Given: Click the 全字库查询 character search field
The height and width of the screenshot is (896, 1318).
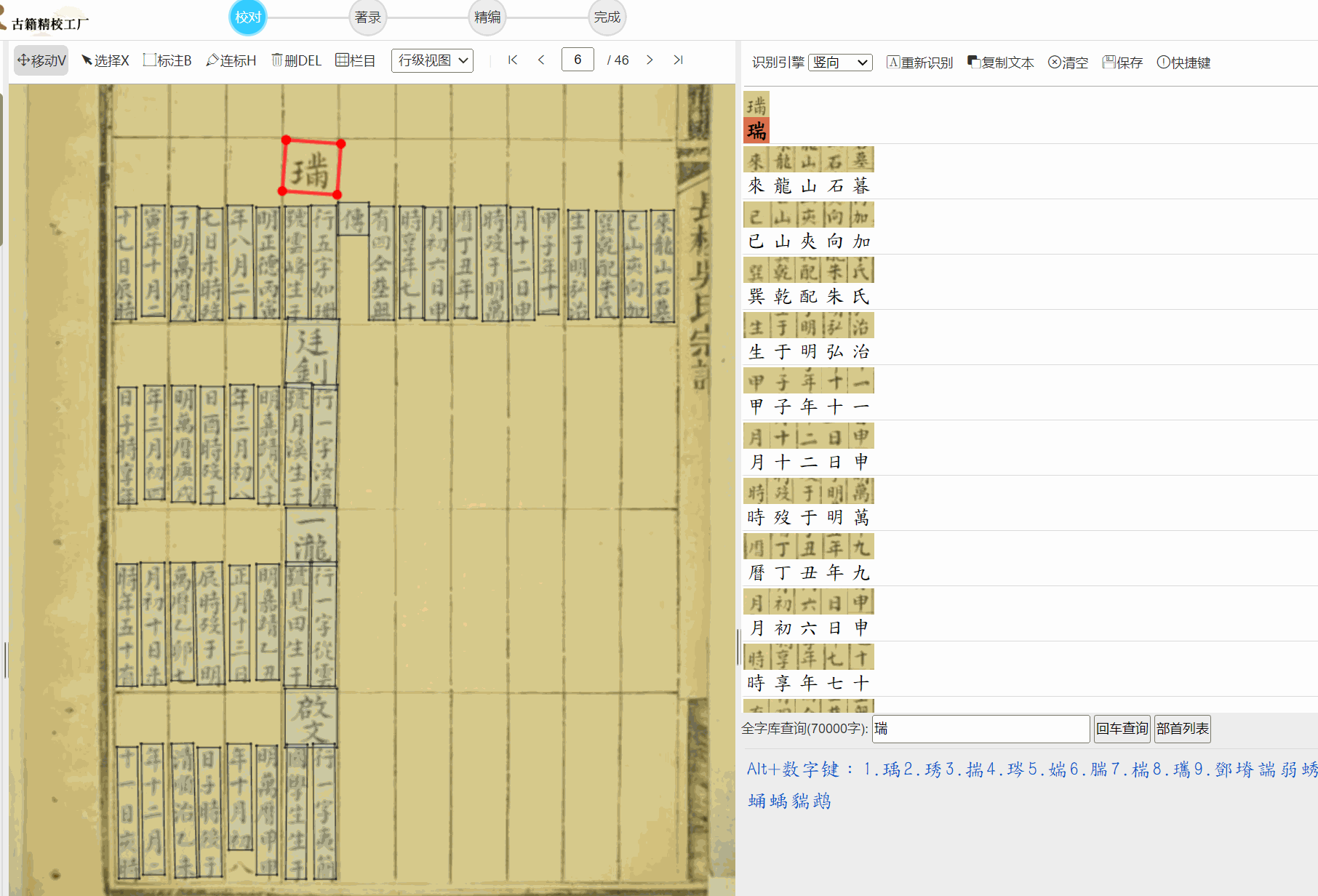Looking at the screenshot, I should point(980,729).
